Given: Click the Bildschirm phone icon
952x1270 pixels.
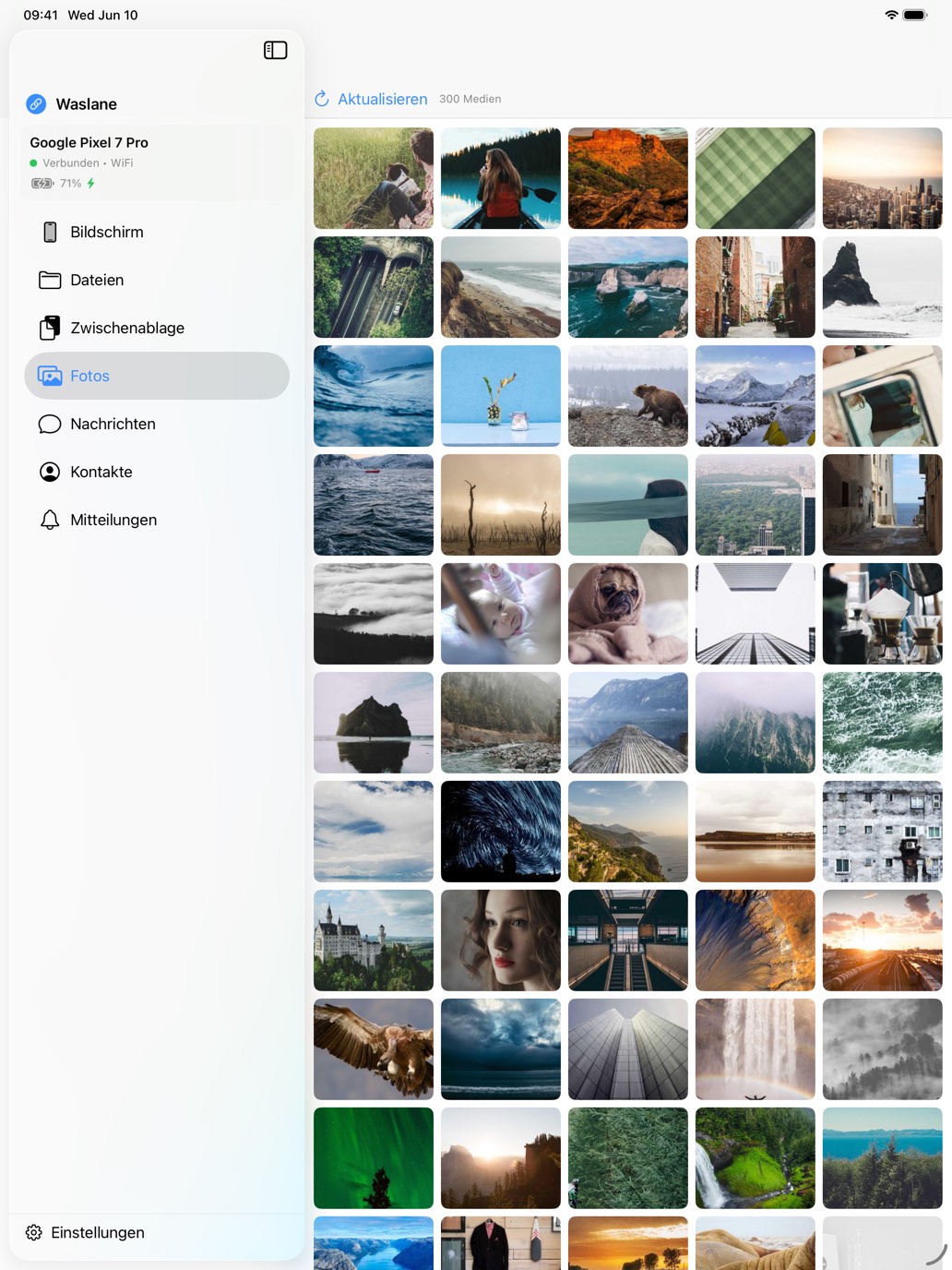Looking at the screenshot, I should click(x=50, y=232).
